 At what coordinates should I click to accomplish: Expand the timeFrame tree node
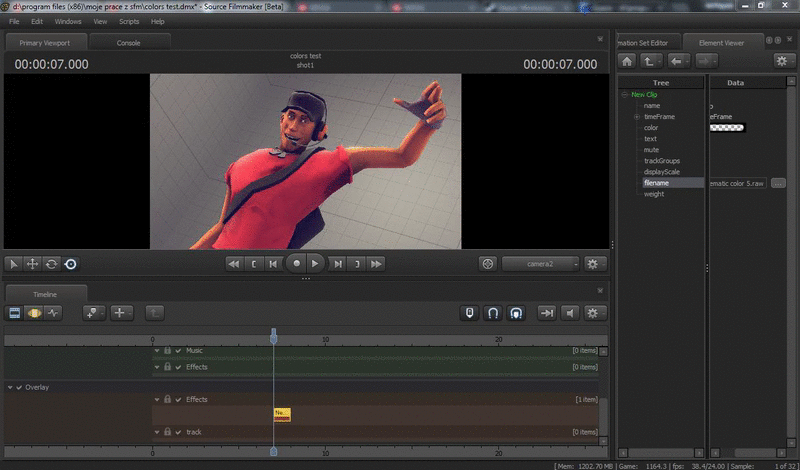pyautogui.click(x=637, y=117)
